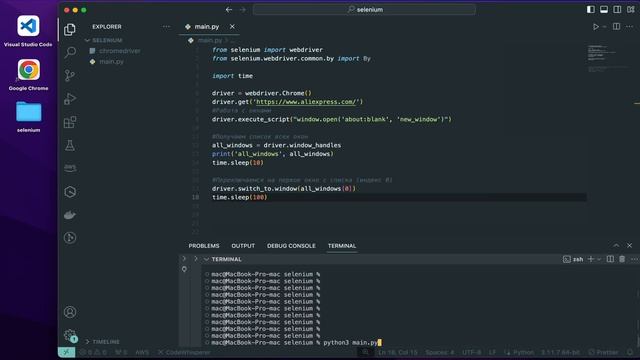Collapse the TERMINAL group header chevron

(x=207, y=259)
